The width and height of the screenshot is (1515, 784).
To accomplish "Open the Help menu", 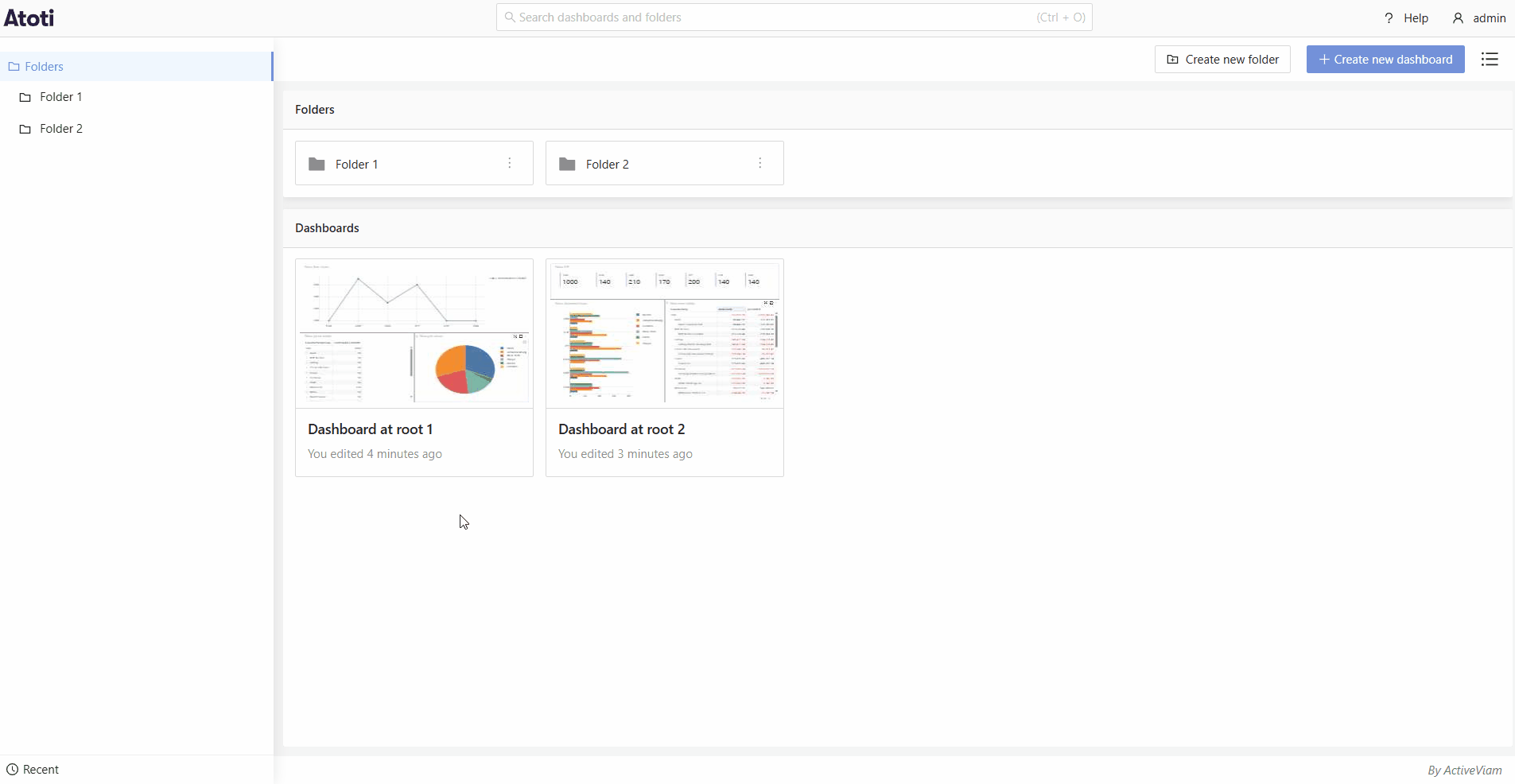I will 1408,17.
